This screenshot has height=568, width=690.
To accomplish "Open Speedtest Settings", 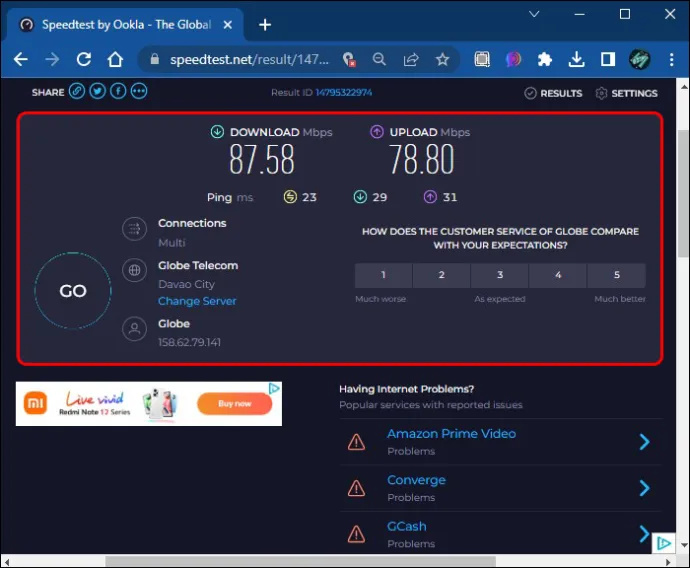I will [x=626, y=93].
